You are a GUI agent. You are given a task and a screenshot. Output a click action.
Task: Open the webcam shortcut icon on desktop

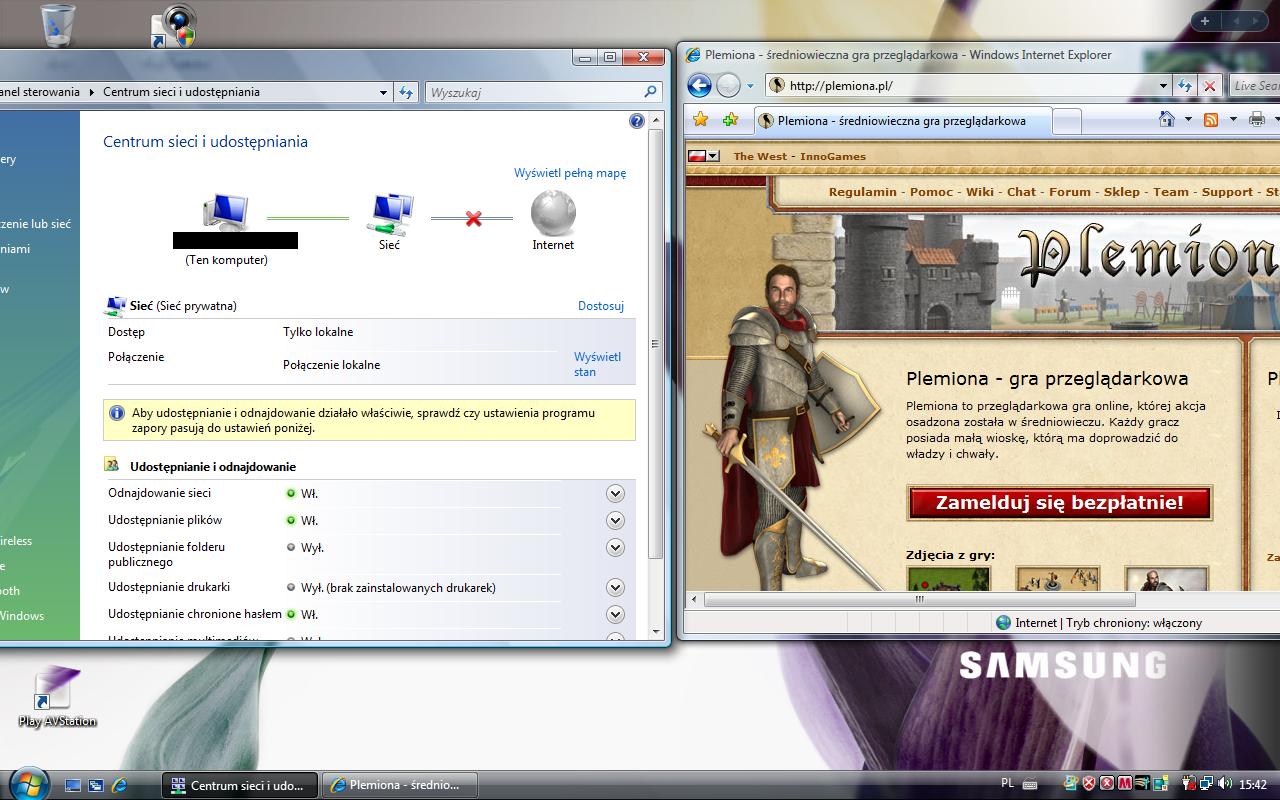pos(173,27)
